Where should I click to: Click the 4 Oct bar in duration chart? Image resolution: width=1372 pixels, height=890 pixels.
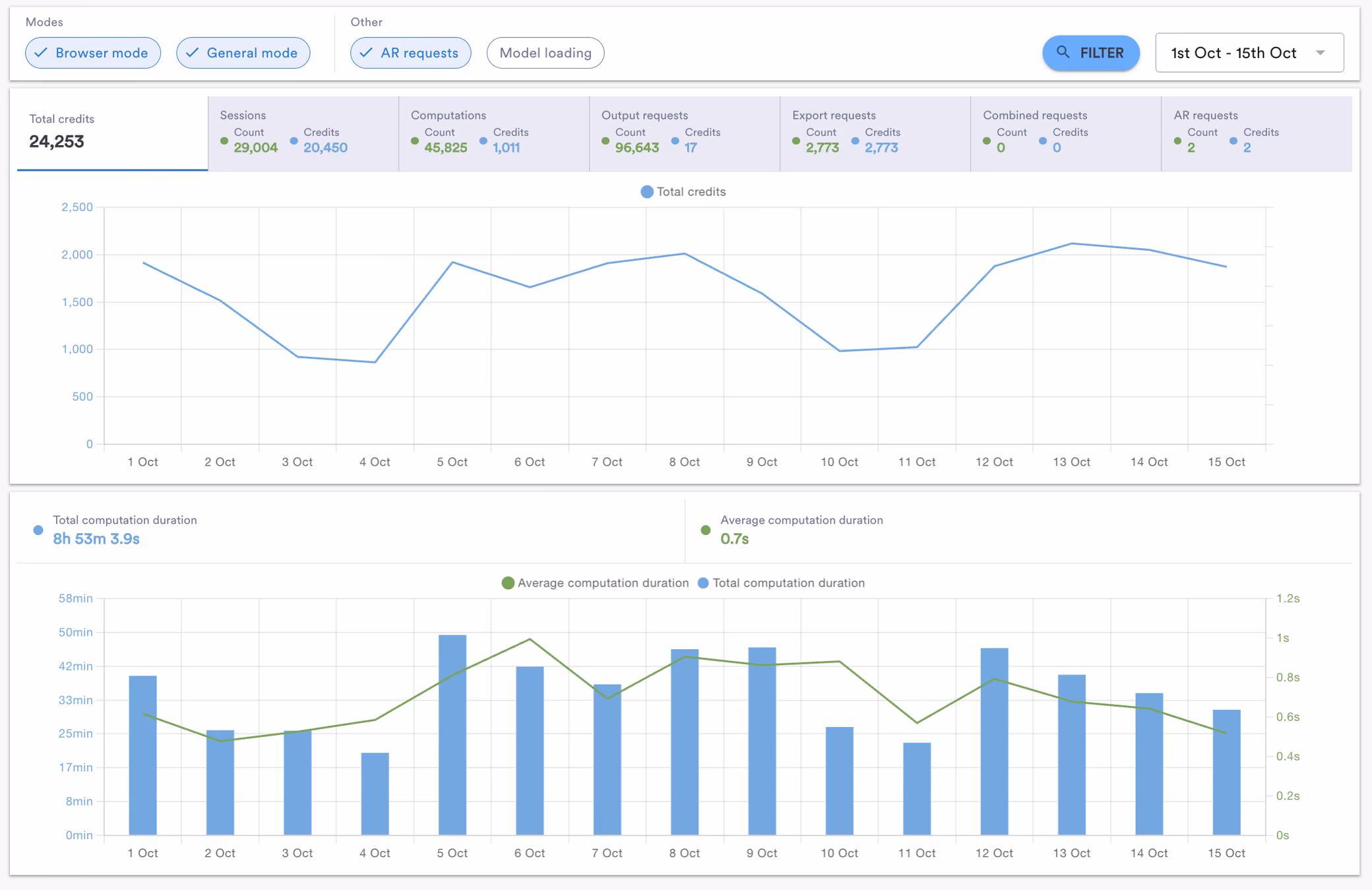tap(375, 794)
